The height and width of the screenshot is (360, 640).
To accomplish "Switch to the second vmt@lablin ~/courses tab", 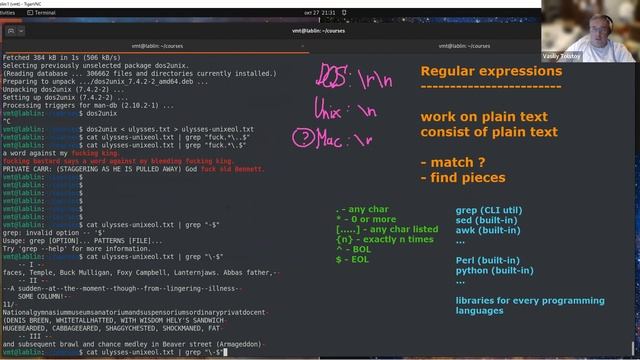I will click(464, 46).
